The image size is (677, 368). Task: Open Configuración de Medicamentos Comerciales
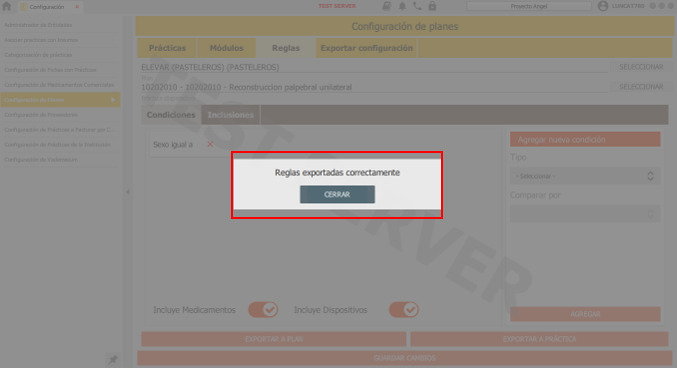click(60, 85)
